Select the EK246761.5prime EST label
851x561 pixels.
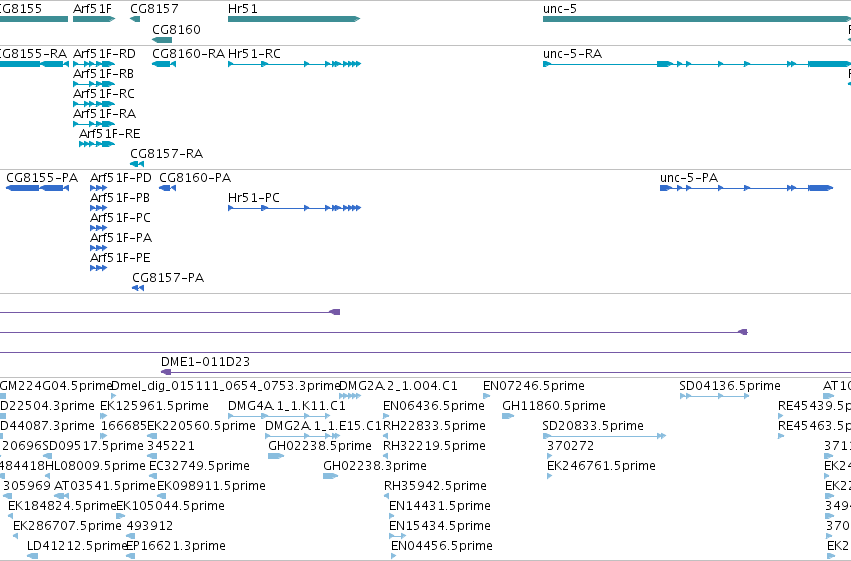tap(601, 466)
